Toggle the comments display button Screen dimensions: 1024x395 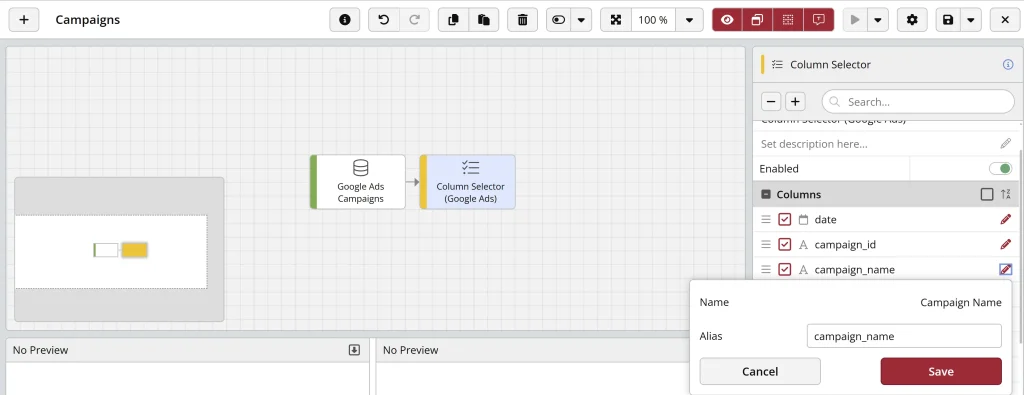pyautogui.click(x=818, y=20)
